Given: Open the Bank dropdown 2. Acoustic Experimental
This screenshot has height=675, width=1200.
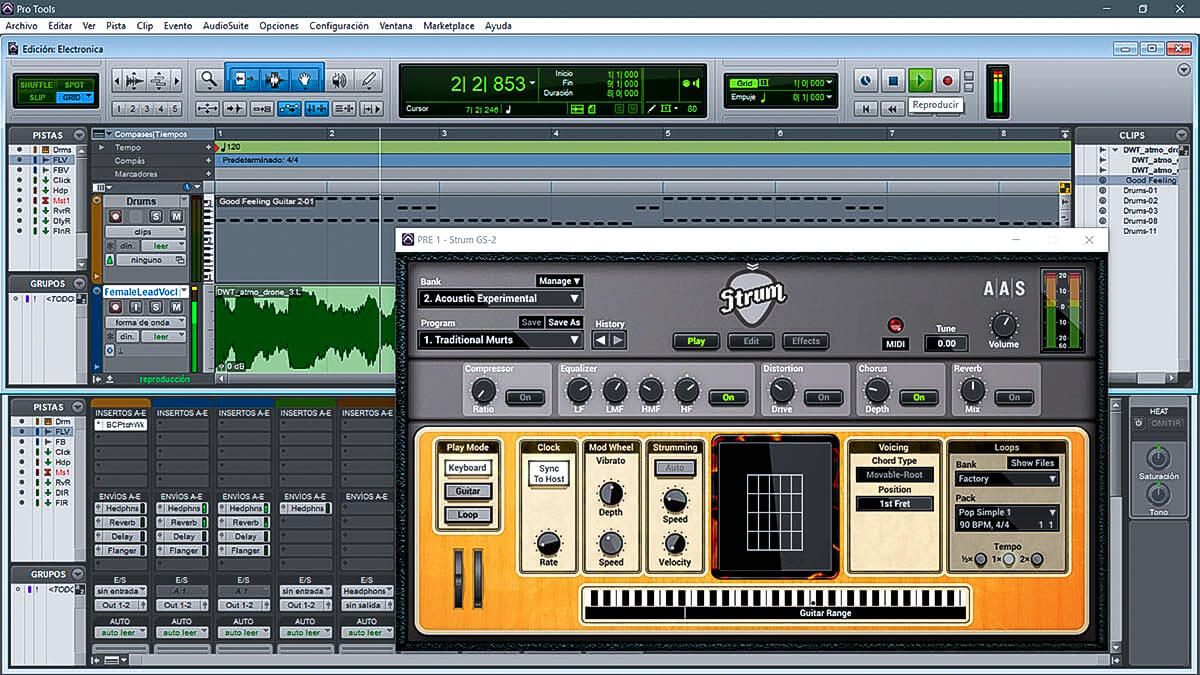Looking at the screenshot, I should pos(500,298).
